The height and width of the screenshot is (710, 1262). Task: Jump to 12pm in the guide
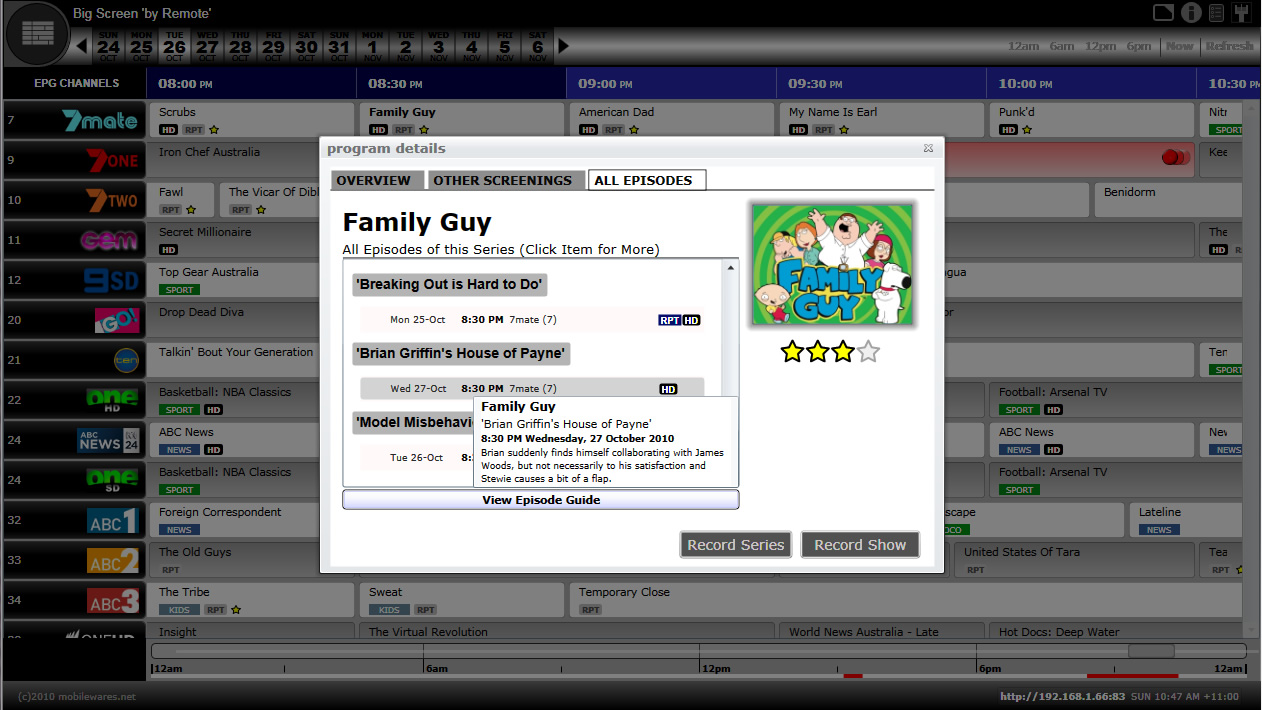[1100, 46]
